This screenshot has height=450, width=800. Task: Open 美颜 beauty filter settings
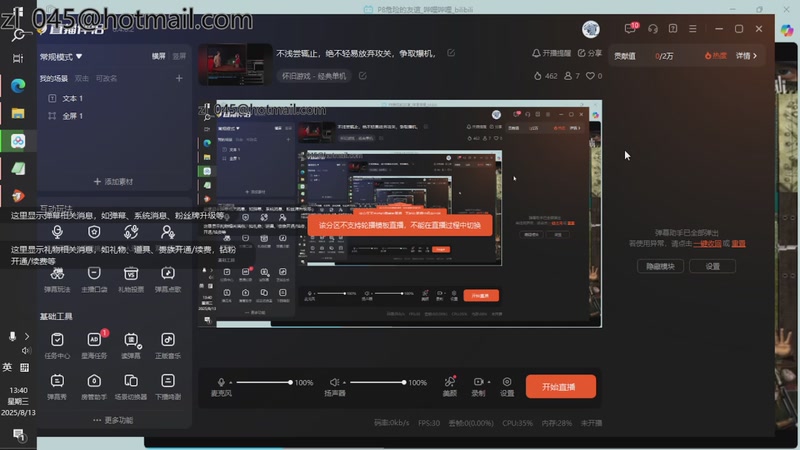point(449,386)
